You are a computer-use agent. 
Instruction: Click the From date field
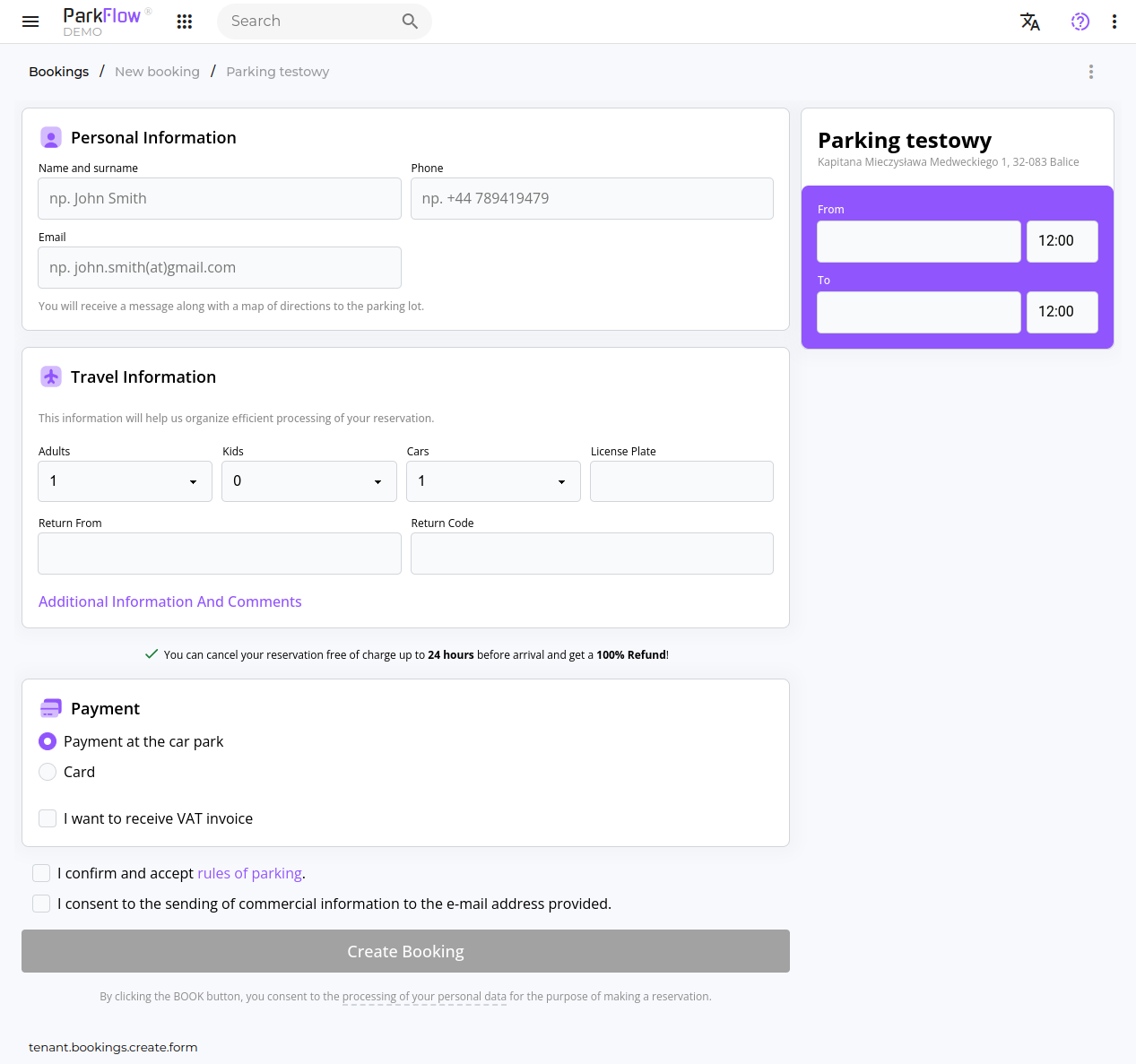(x=918, y=241)
